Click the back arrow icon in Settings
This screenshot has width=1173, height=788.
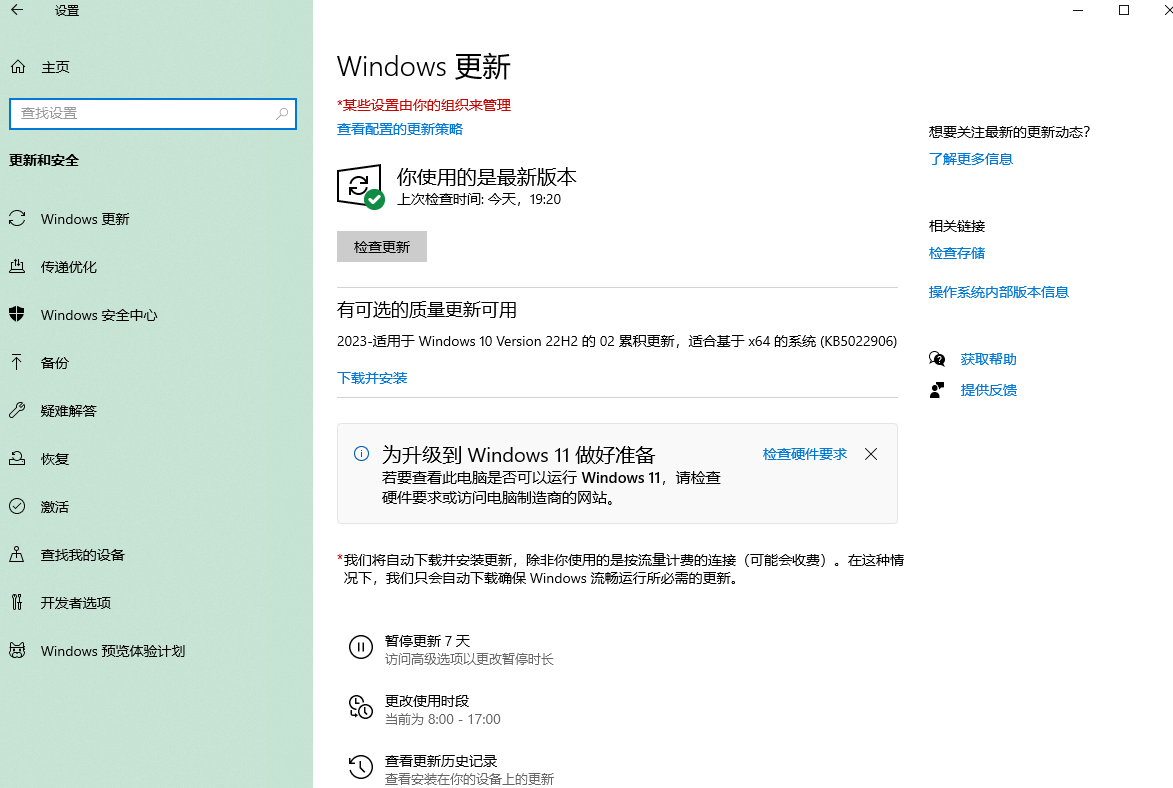coord(17,10)
